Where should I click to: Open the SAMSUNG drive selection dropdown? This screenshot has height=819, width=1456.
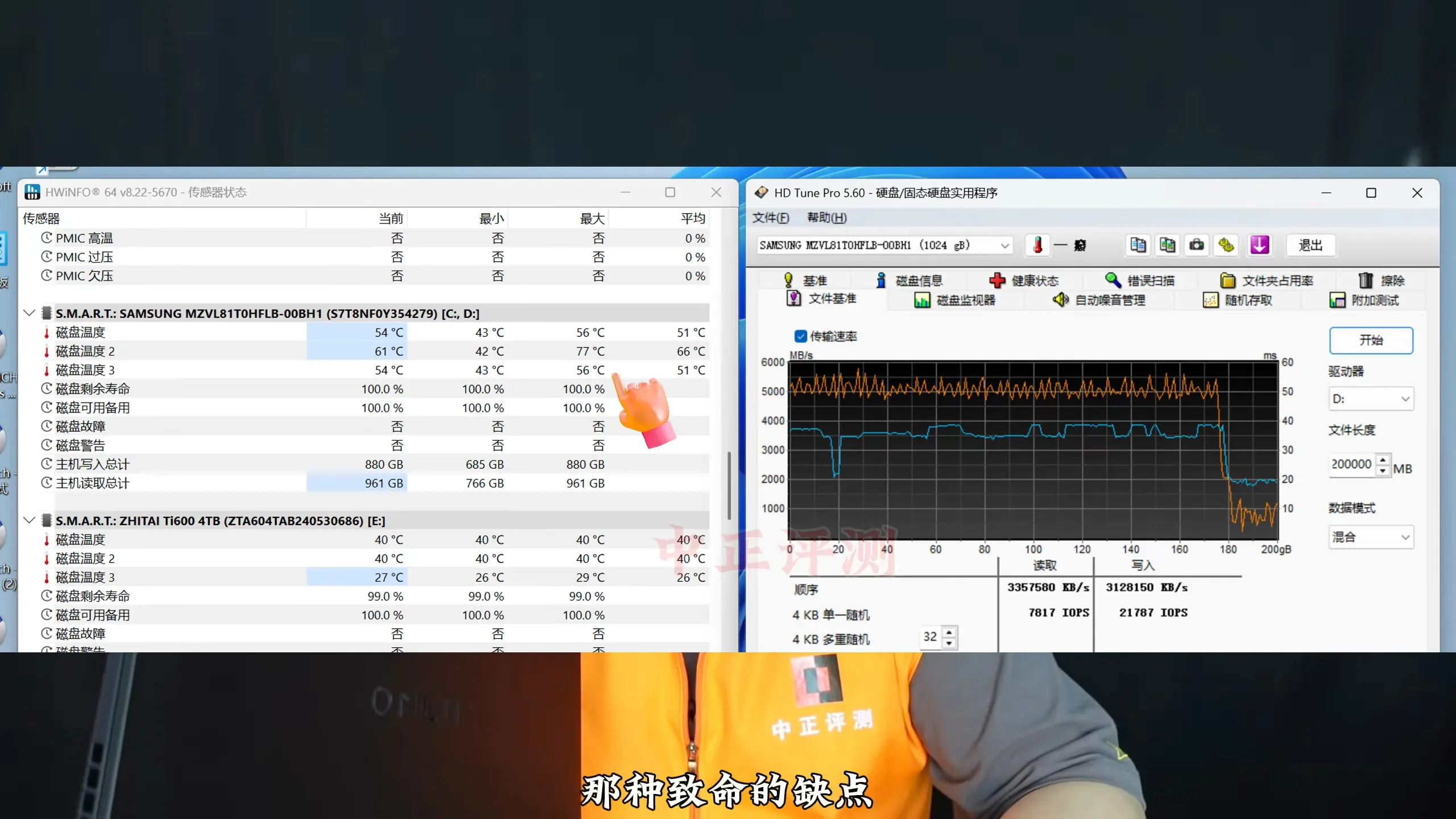[1004, 246]
